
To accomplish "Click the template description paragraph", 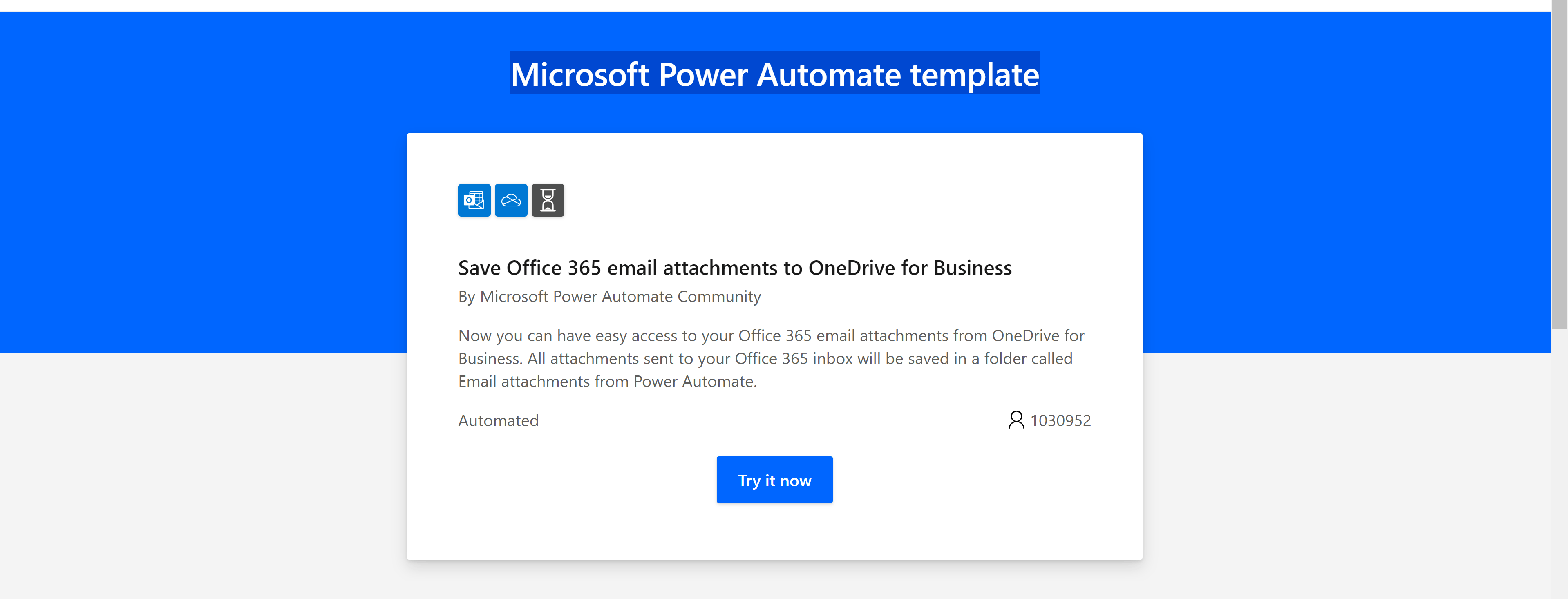I will pos(771,358).
